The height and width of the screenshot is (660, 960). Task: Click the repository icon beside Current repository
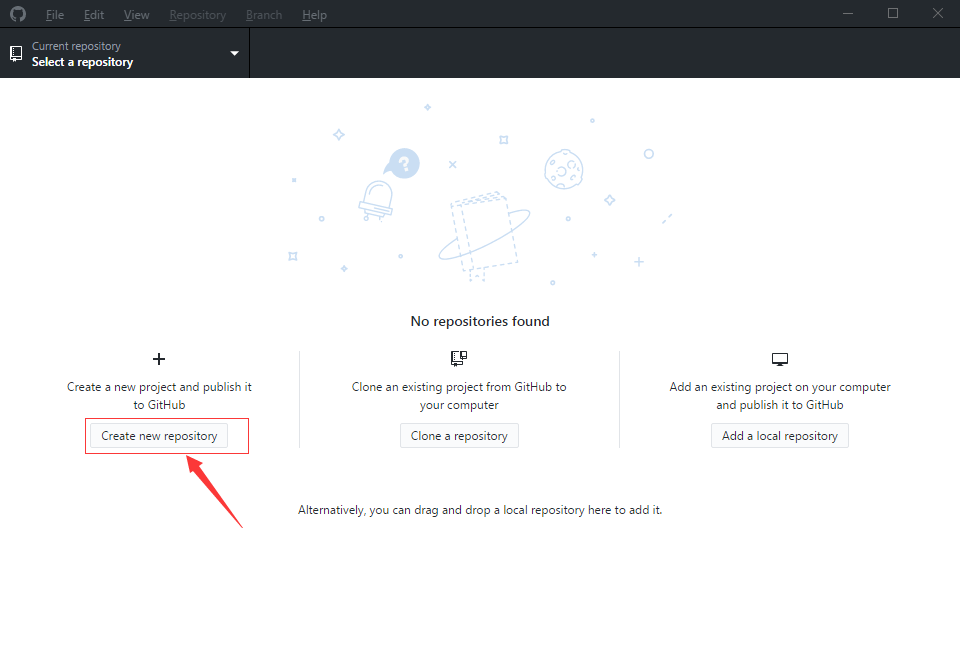coord(16,54)
